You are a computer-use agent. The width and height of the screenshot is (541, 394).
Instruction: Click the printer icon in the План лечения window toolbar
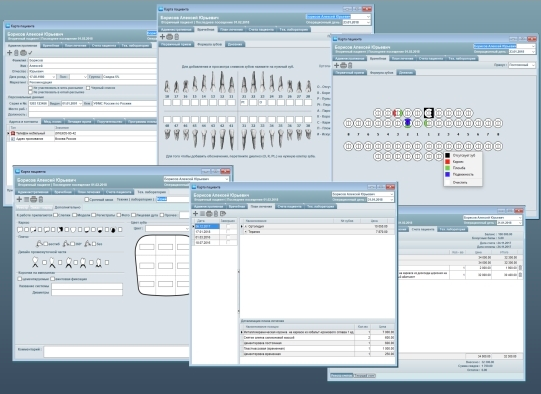tap(209, 214)
